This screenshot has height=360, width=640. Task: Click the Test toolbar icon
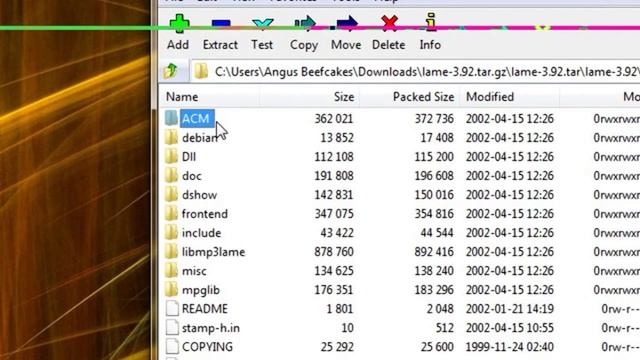pos(262,24)
